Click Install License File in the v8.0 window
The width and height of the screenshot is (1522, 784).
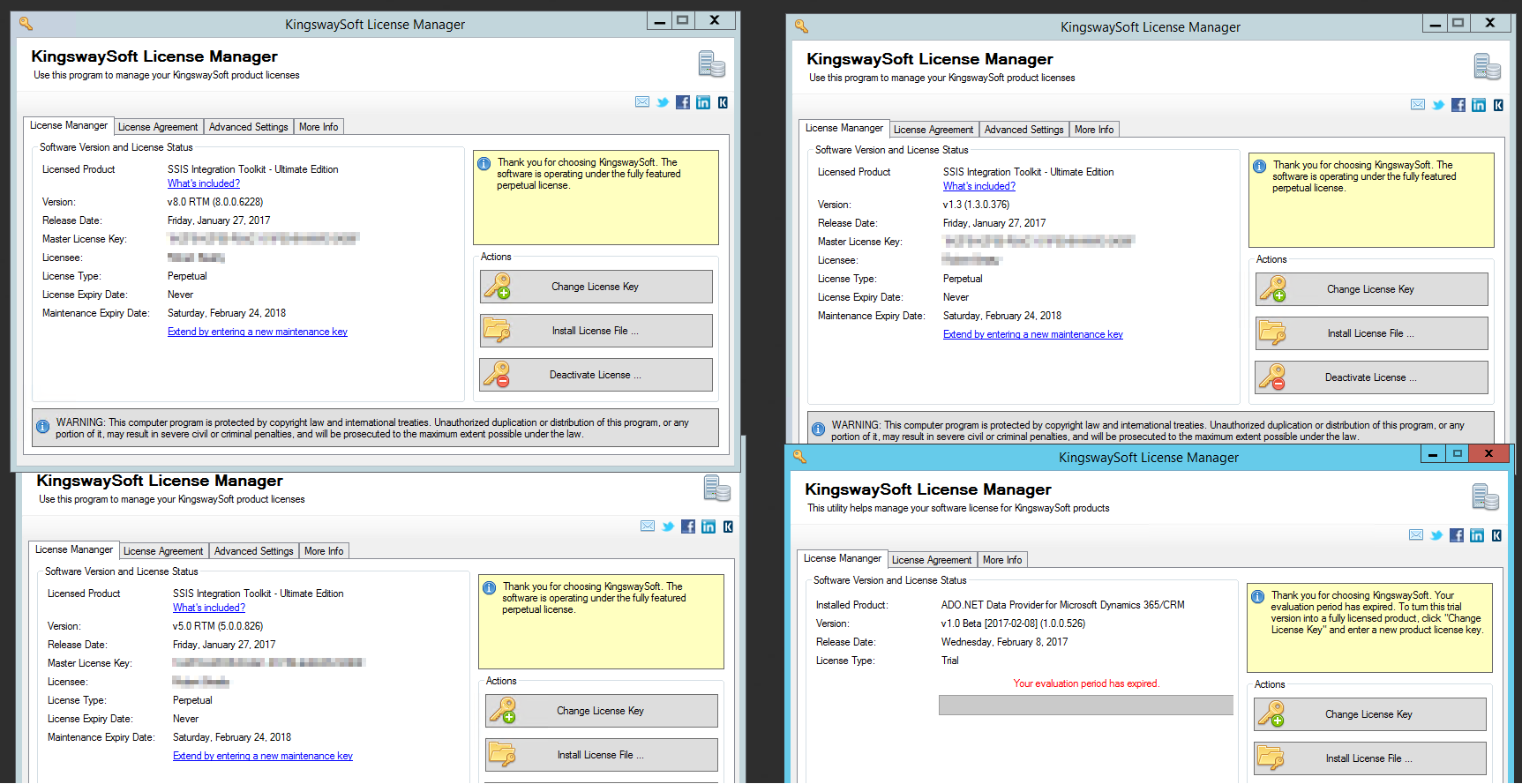pos(596,331)
